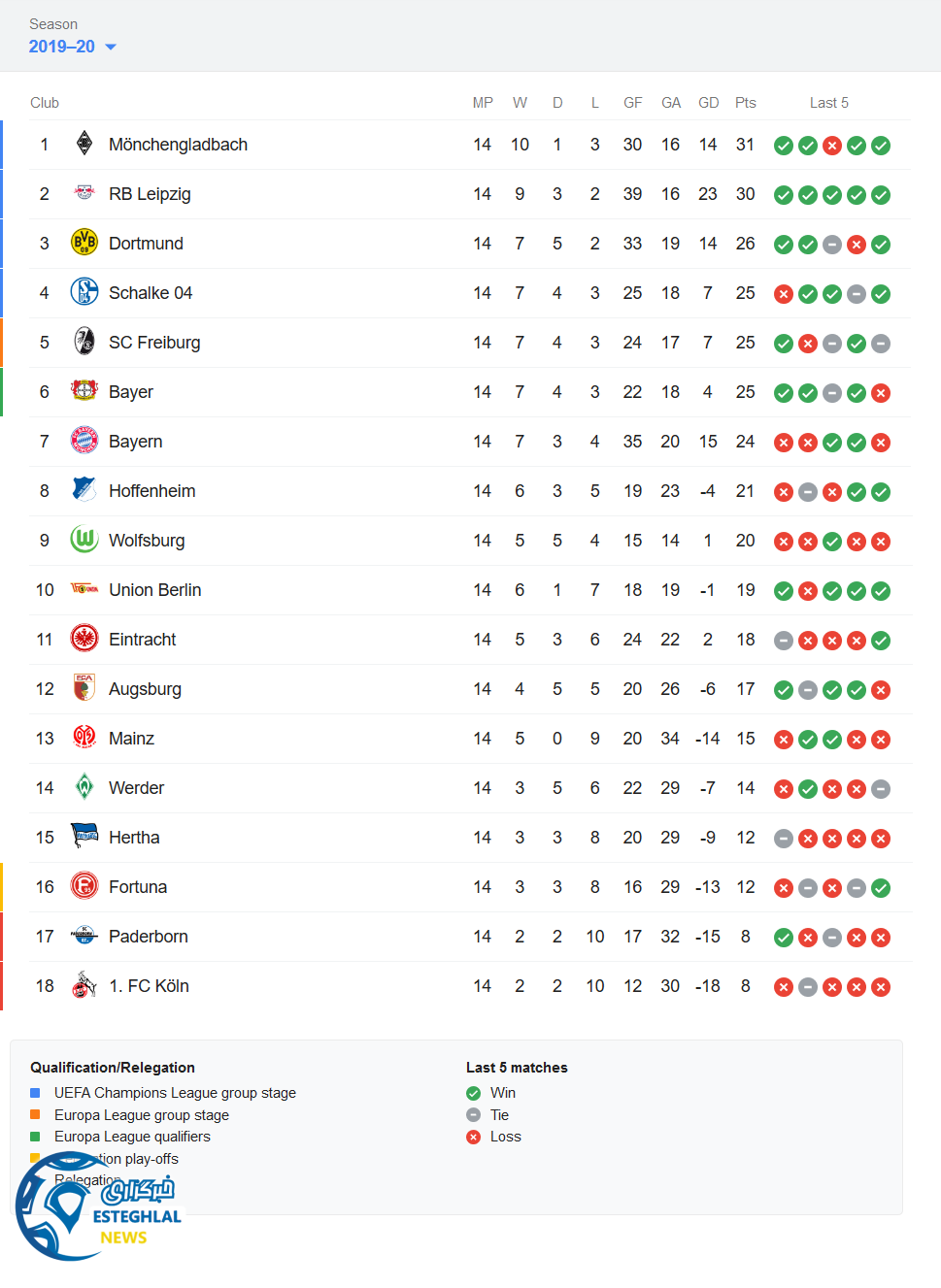This screenshot has width=941, height=1288.
Task: Open the Union Berlin team link
Action: [x=154, y=590]
